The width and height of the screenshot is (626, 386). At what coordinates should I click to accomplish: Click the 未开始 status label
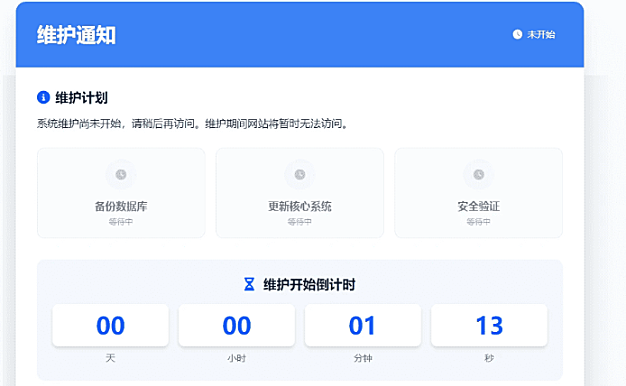click(x=541, y=35)
